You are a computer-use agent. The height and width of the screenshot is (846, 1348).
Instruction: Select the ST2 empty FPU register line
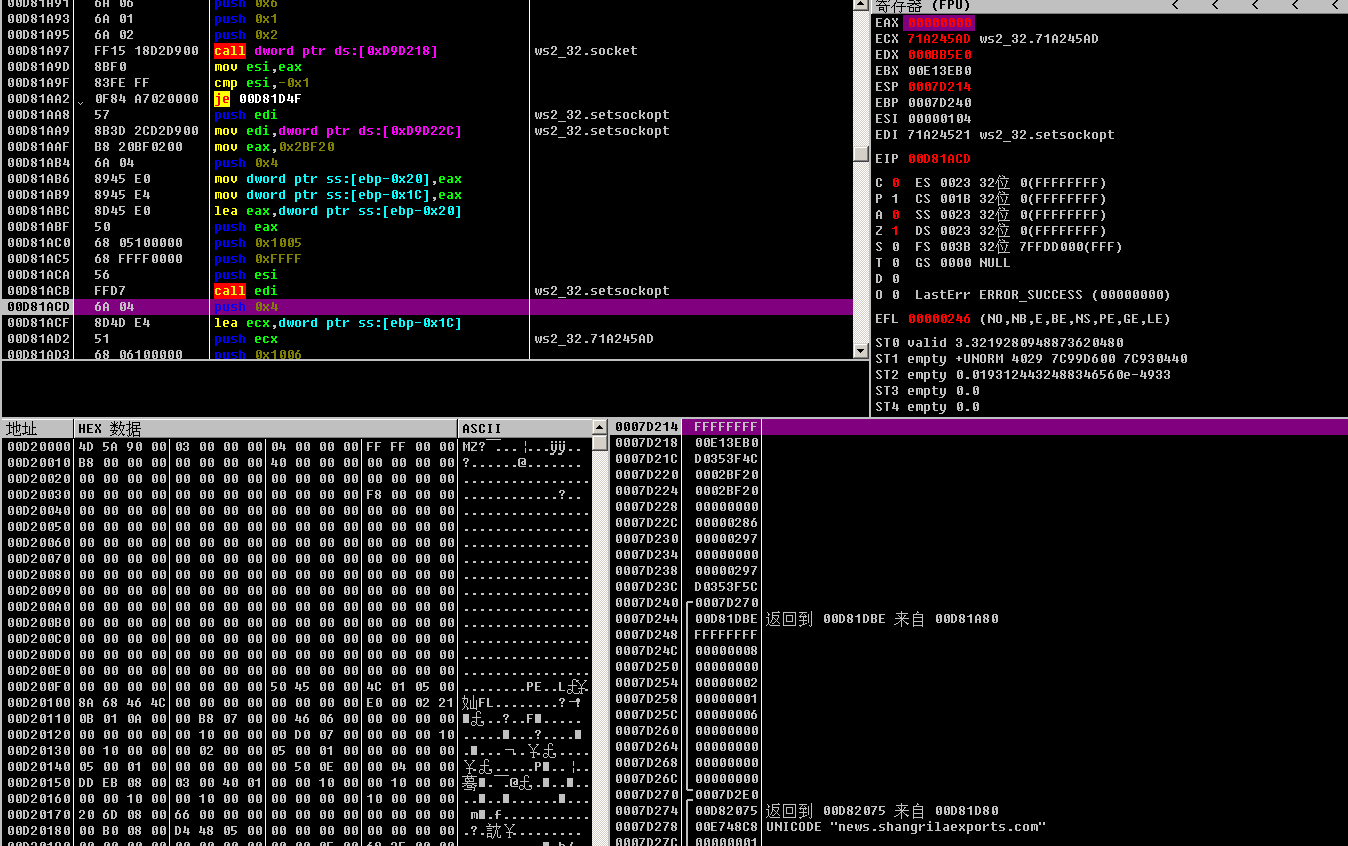[x=1023, y=375]
